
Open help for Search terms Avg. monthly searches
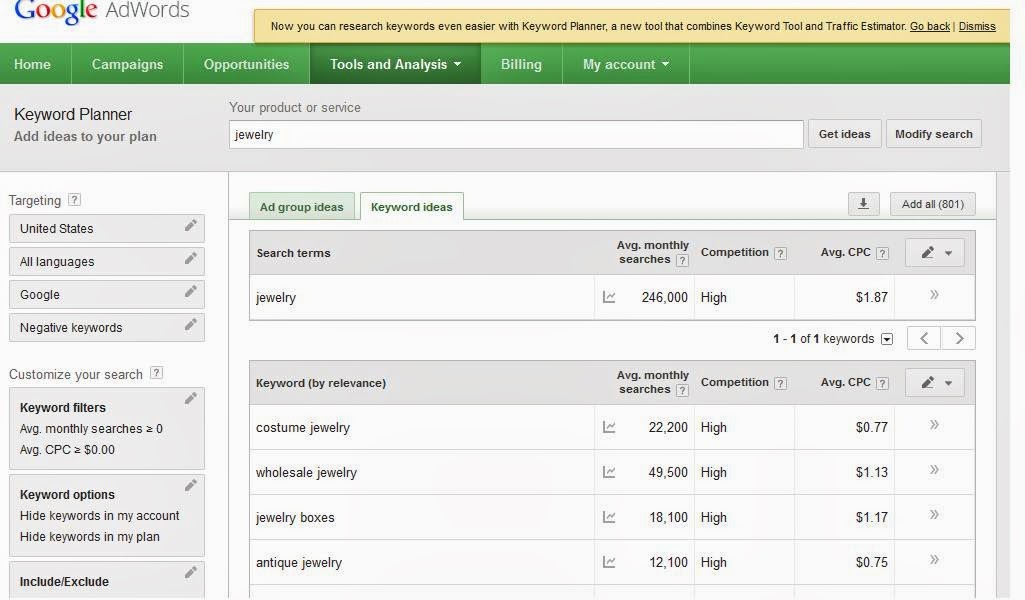click(682, 260)
